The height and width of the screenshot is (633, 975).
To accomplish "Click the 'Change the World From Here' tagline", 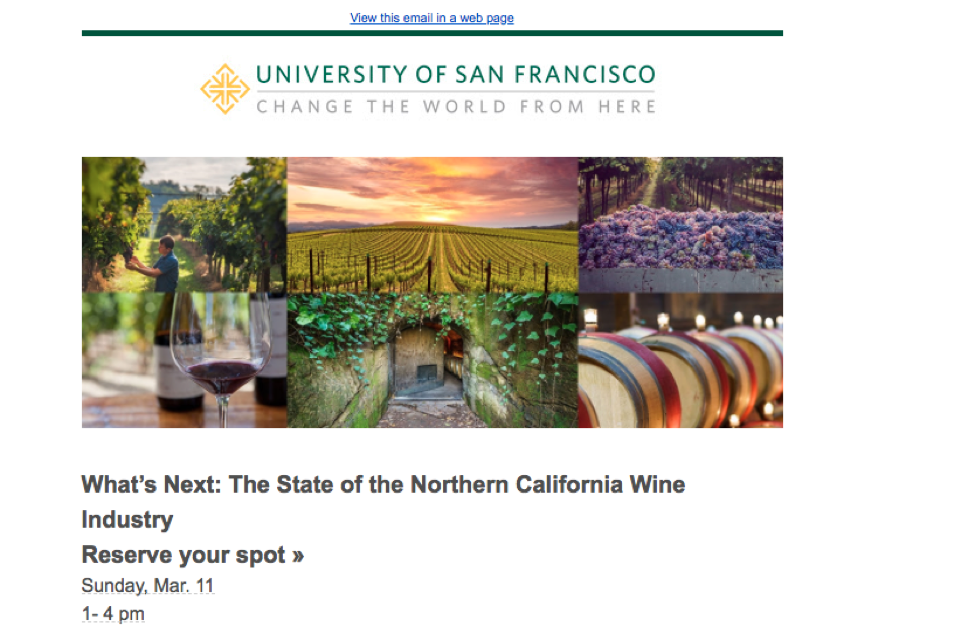I will tap(456, 106).
